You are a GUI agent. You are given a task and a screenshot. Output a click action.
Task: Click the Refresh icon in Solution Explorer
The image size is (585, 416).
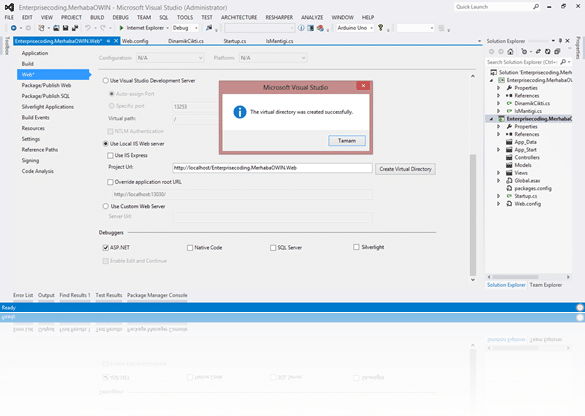pyautogui.click(x=547, y=51)
